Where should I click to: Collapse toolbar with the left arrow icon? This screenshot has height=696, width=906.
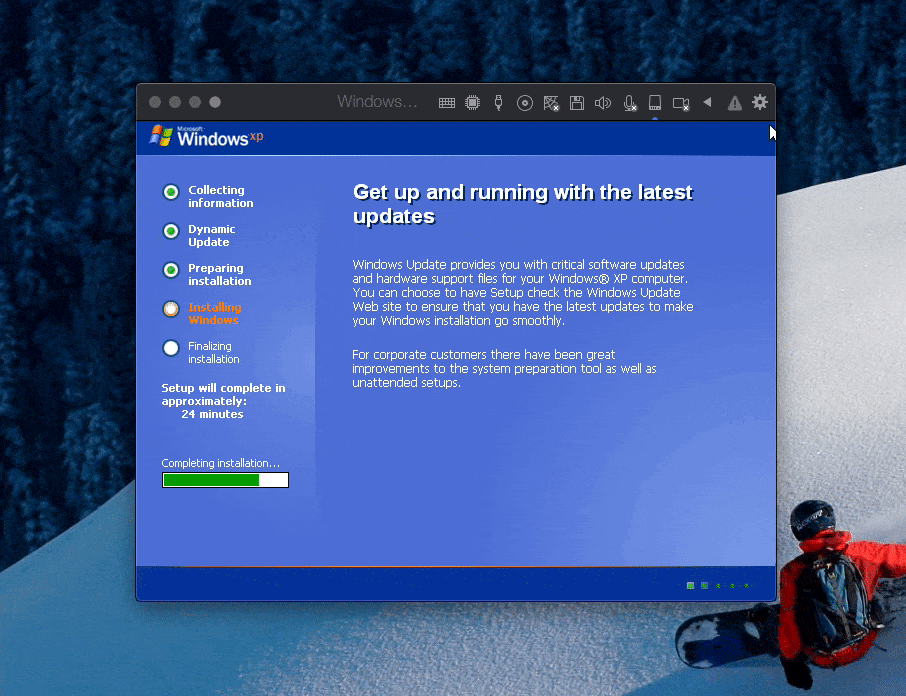[x=707, y=102]
